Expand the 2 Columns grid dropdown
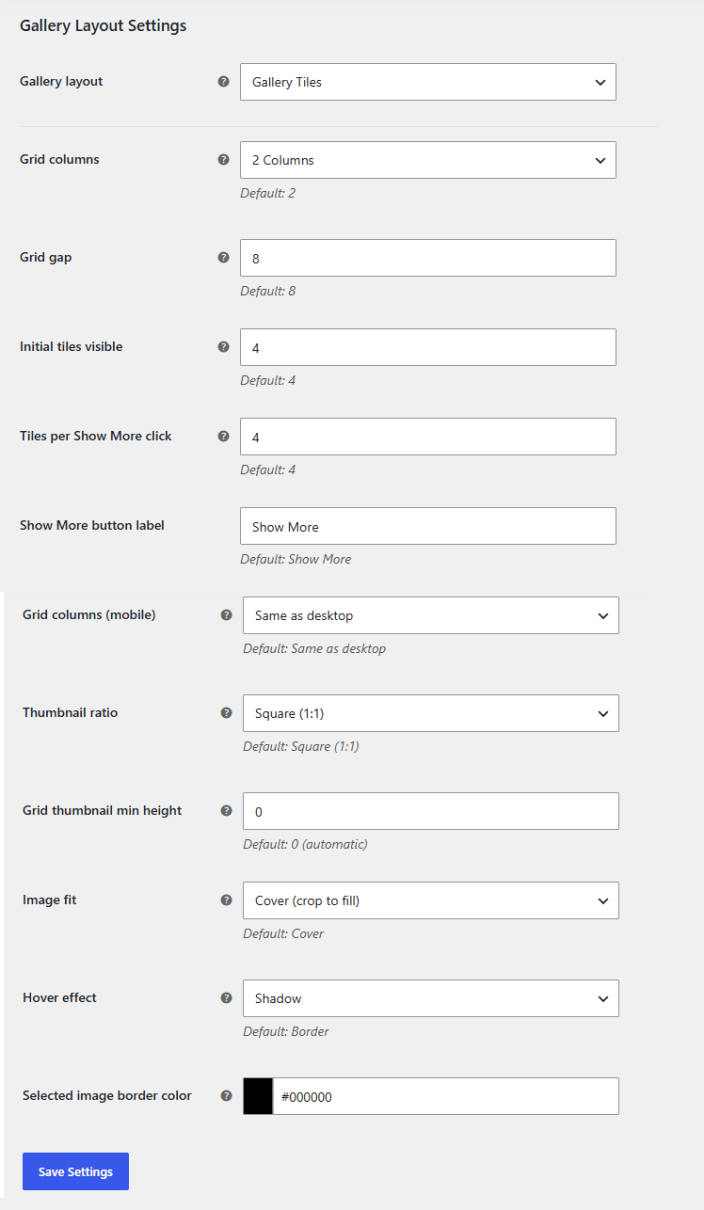The image size is (704, 1210). click(x=428, y=160)
